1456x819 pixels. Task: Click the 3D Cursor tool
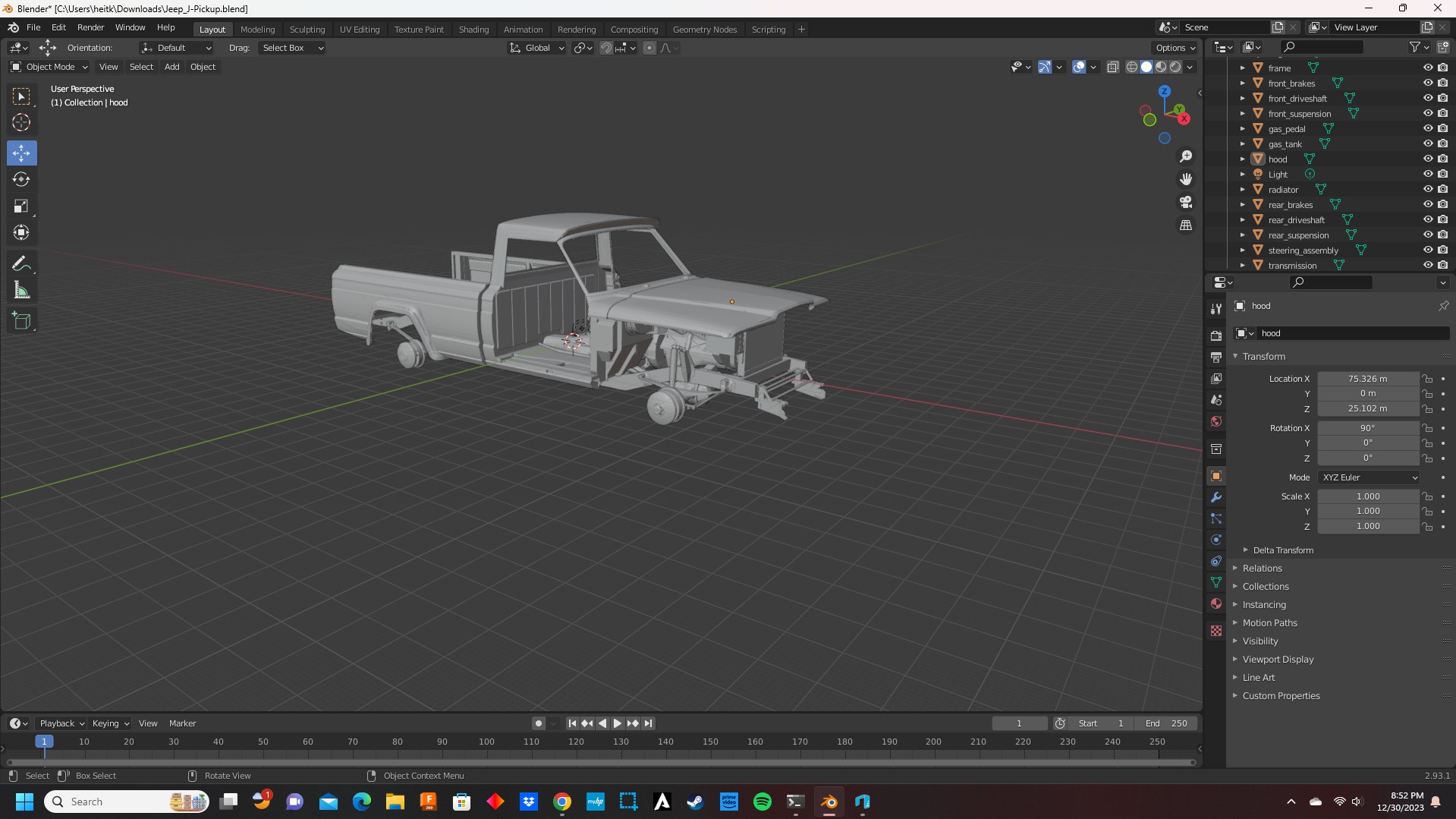pos(21,123)
